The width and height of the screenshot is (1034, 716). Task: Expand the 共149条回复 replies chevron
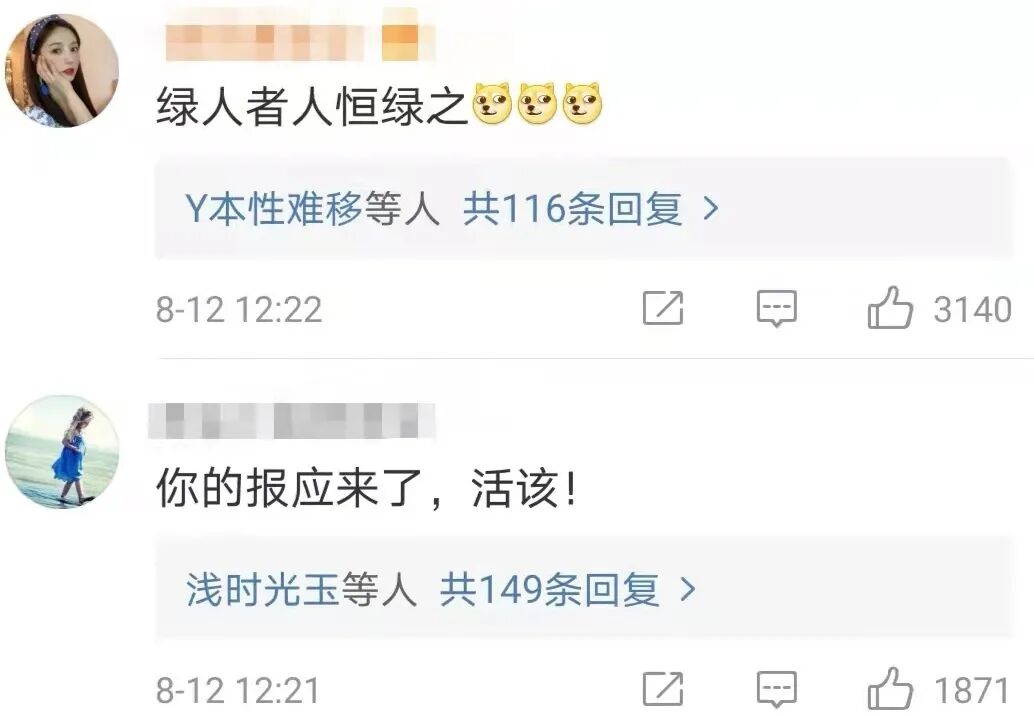[688, 589]
